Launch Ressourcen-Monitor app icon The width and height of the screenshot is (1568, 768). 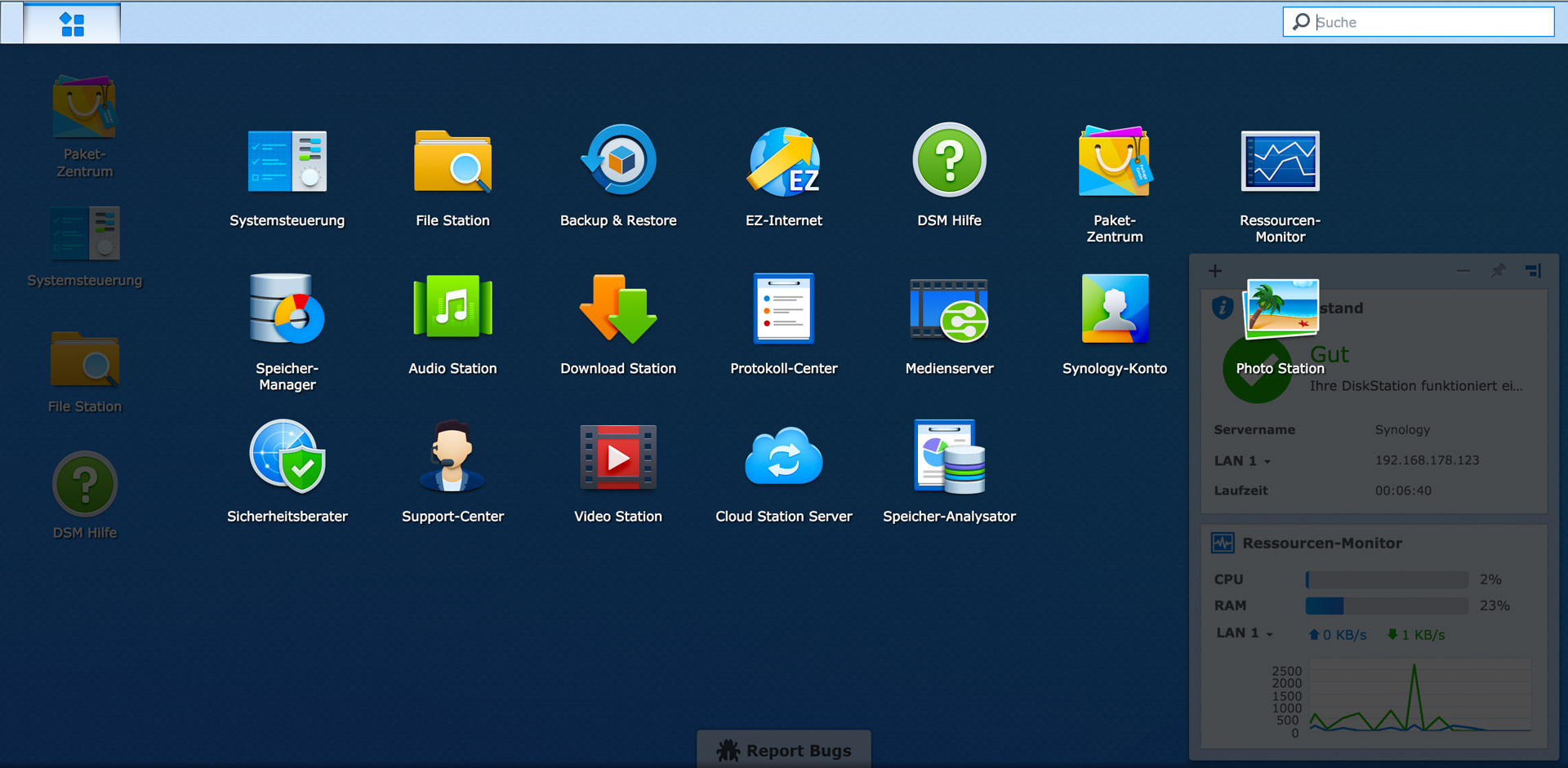[x=1280, y=162]
